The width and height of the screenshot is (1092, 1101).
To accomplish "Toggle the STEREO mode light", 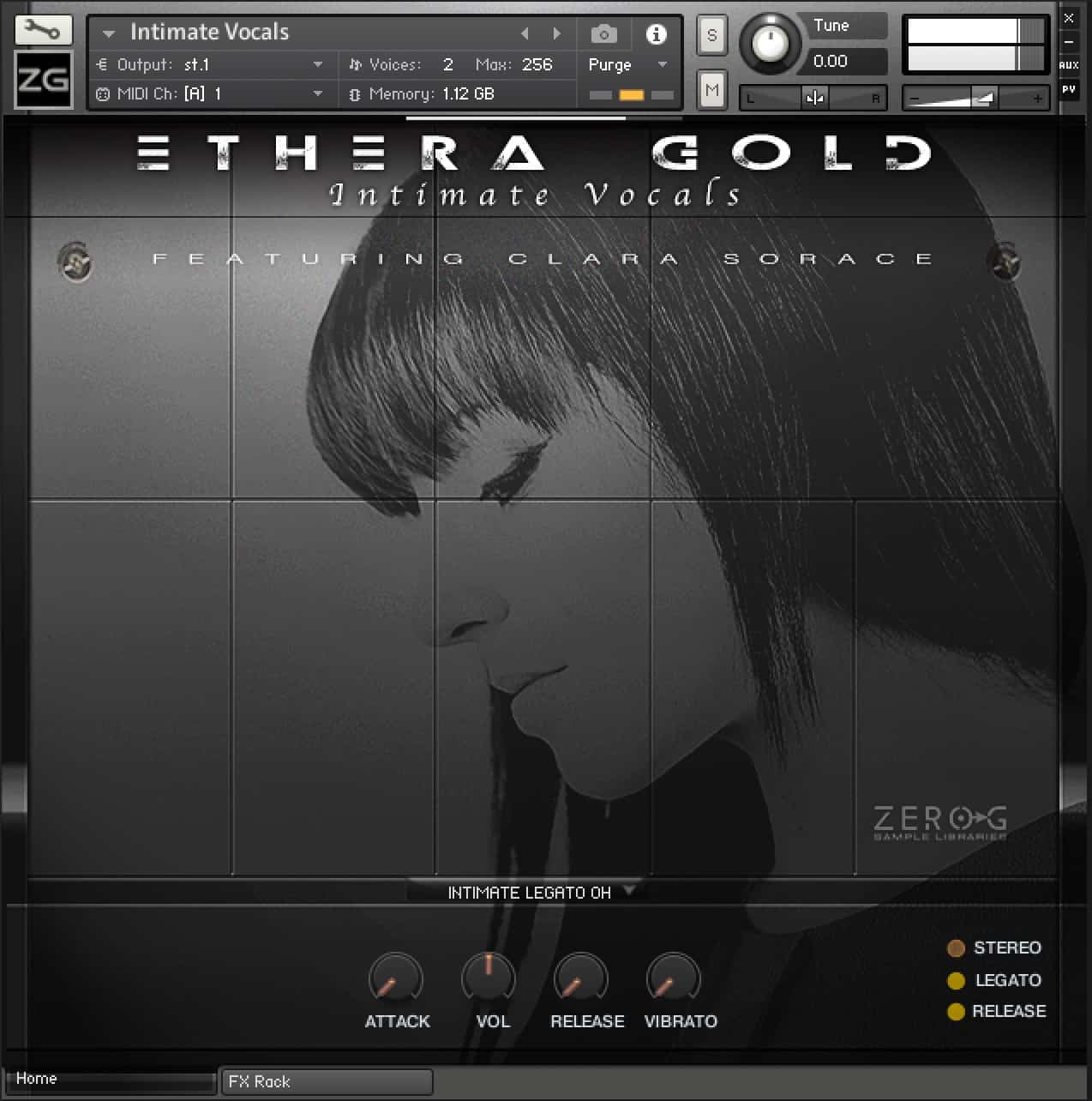I will pos(956,948).
